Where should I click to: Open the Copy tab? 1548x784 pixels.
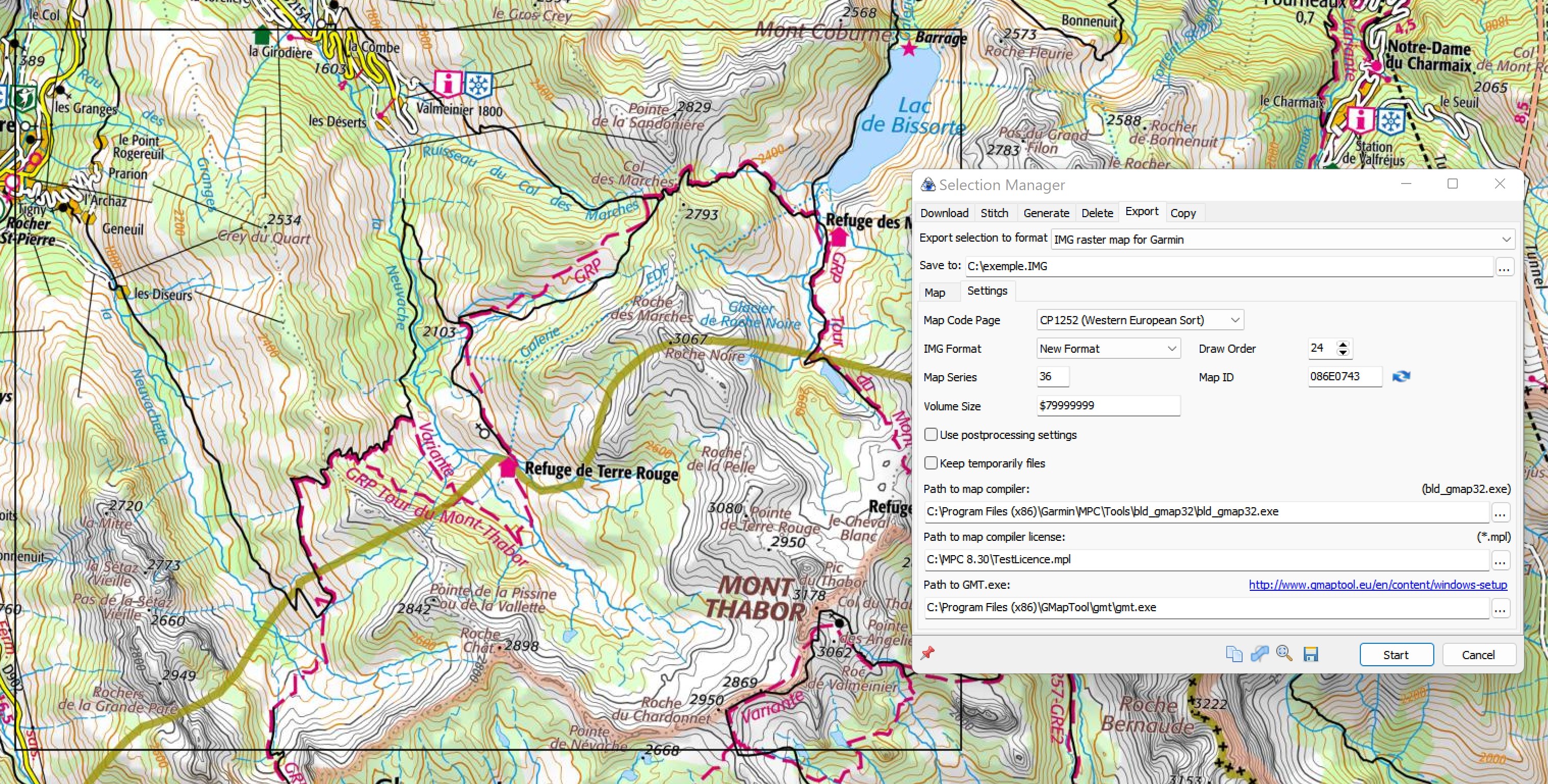[x=1183, y=213]
